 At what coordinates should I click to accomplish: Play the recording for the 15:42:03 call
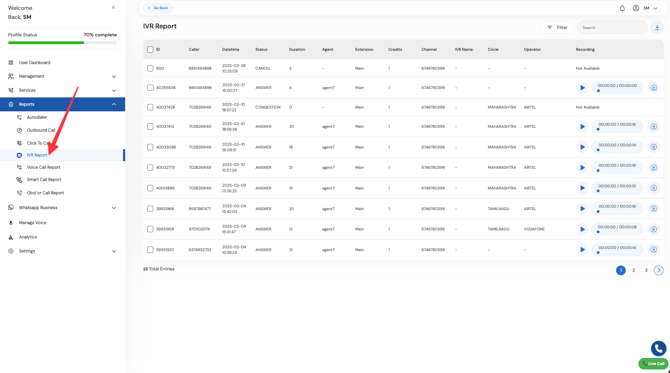click(582, 209)
